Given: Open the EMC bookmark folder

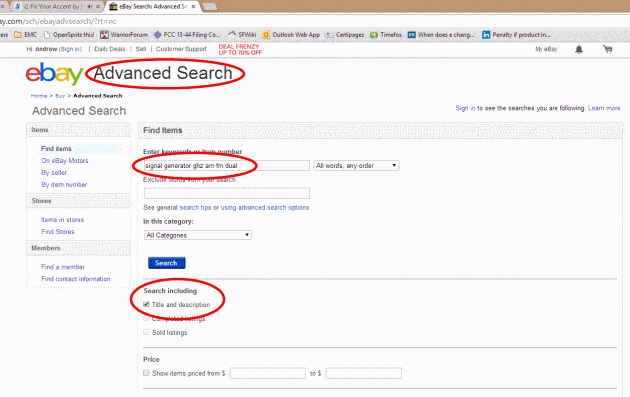Looking at the screenshot, I should 25,35.
